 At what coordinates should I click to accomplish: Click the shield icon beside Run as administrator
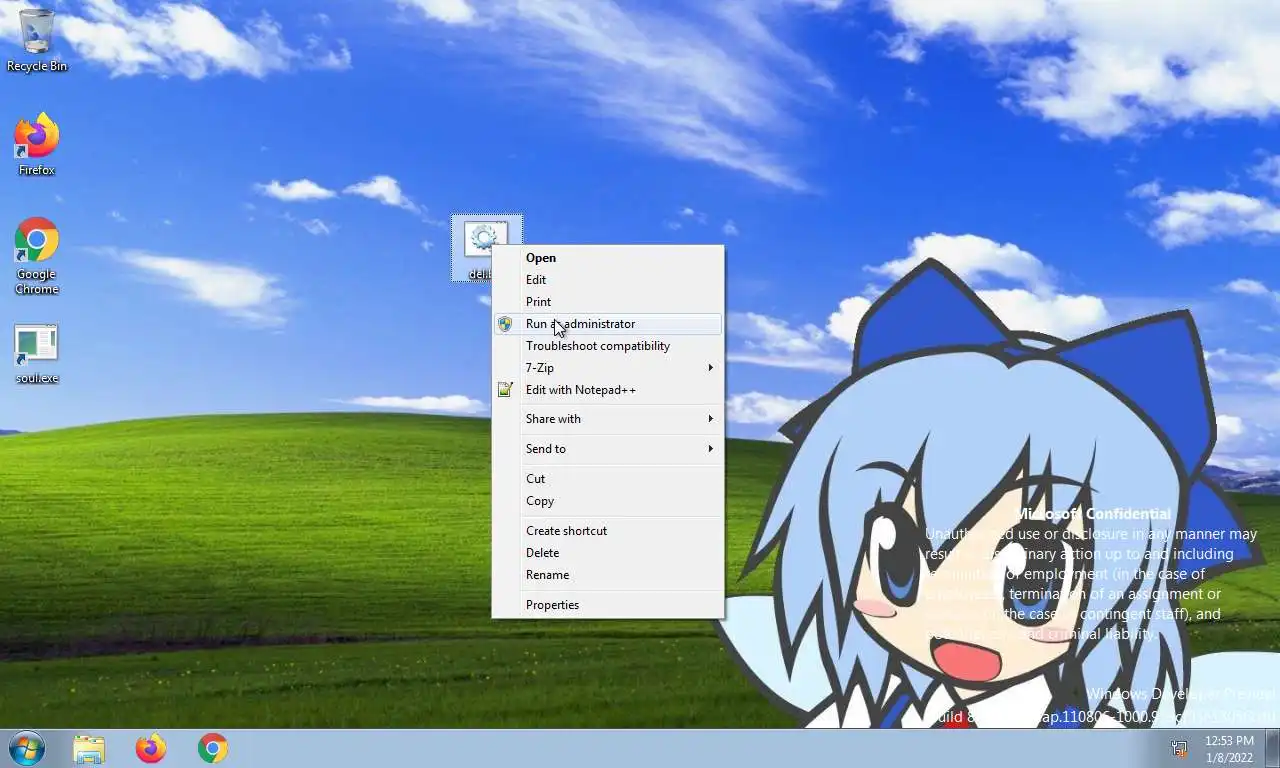tap(505, 324)
